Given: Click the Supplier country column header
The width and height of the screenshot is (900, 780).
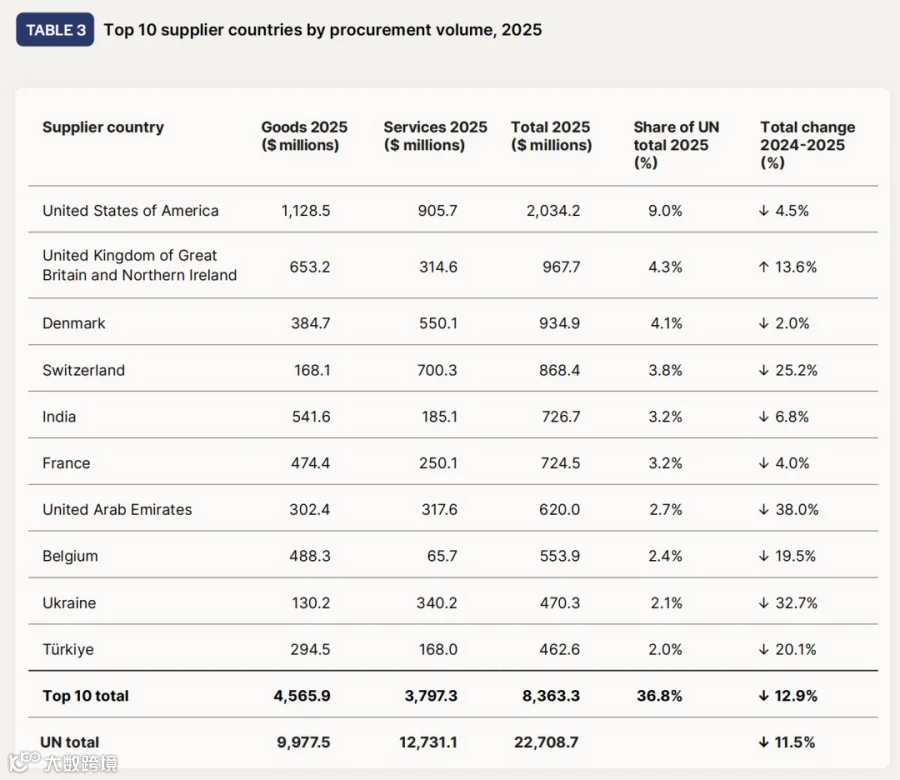Looking at the screenshot, I should [x=103, y=127].
